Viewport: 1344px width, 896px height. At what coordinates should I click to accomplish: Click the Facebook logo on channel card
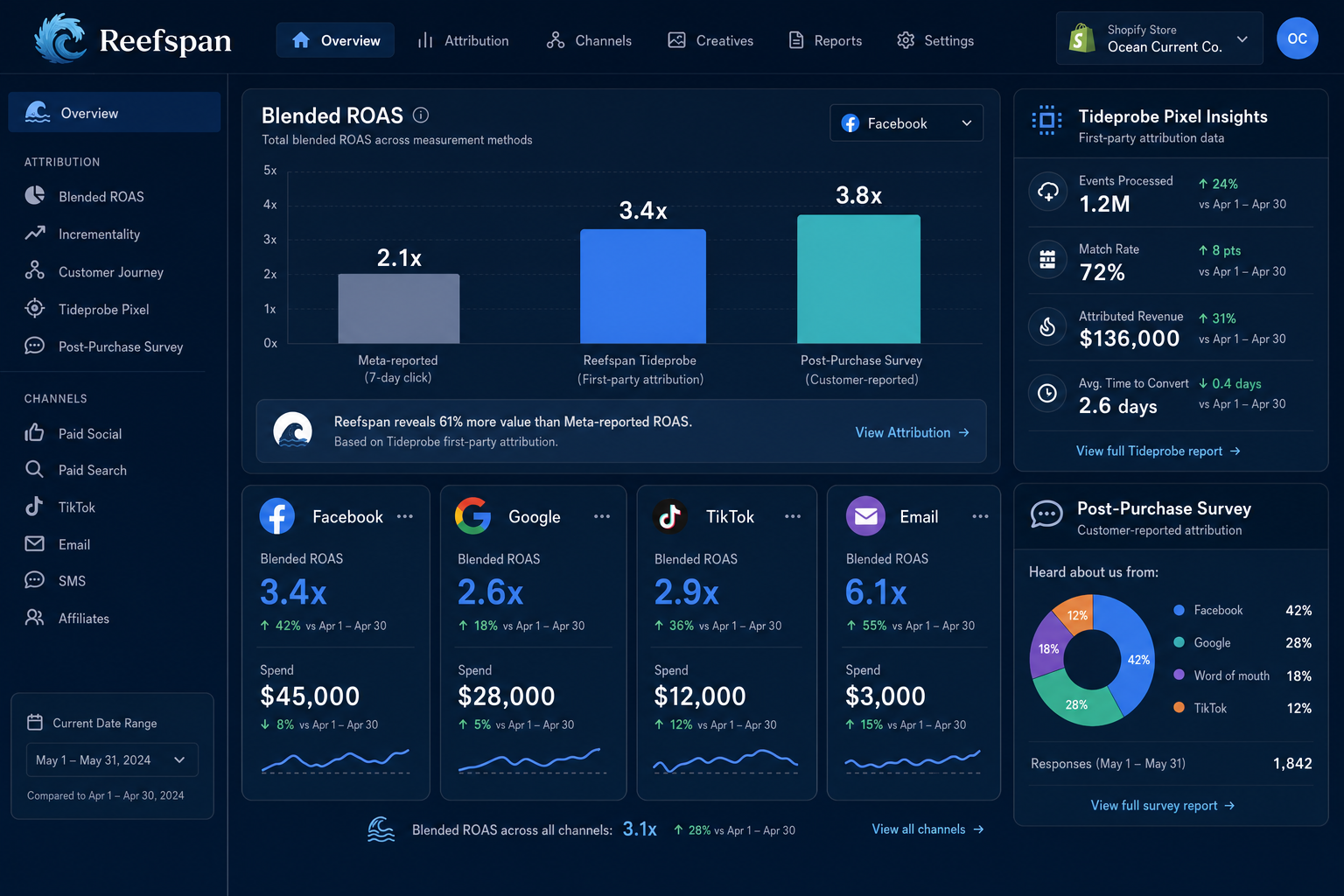(x=277, y=516)
